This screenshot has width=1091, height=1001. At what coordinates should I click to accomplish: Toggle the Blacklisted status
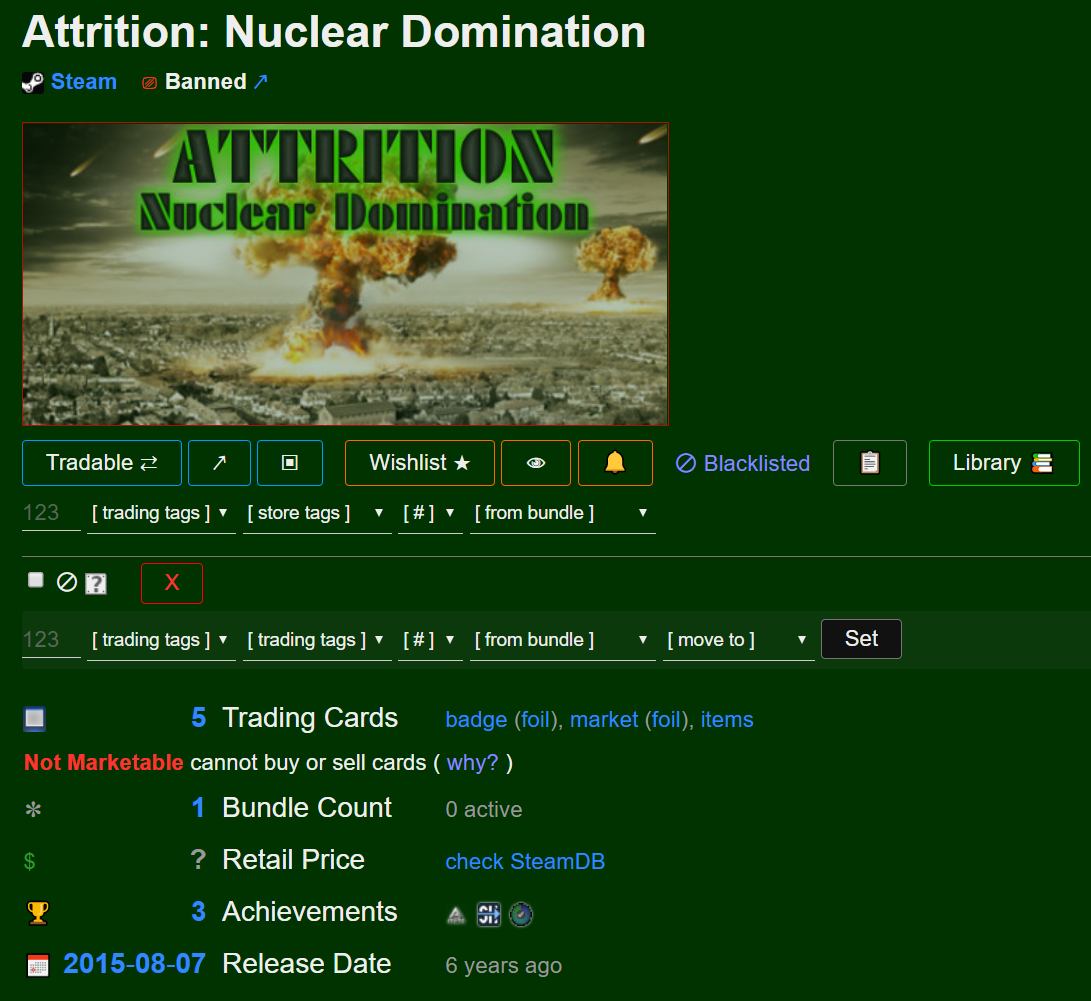(742, 463)
